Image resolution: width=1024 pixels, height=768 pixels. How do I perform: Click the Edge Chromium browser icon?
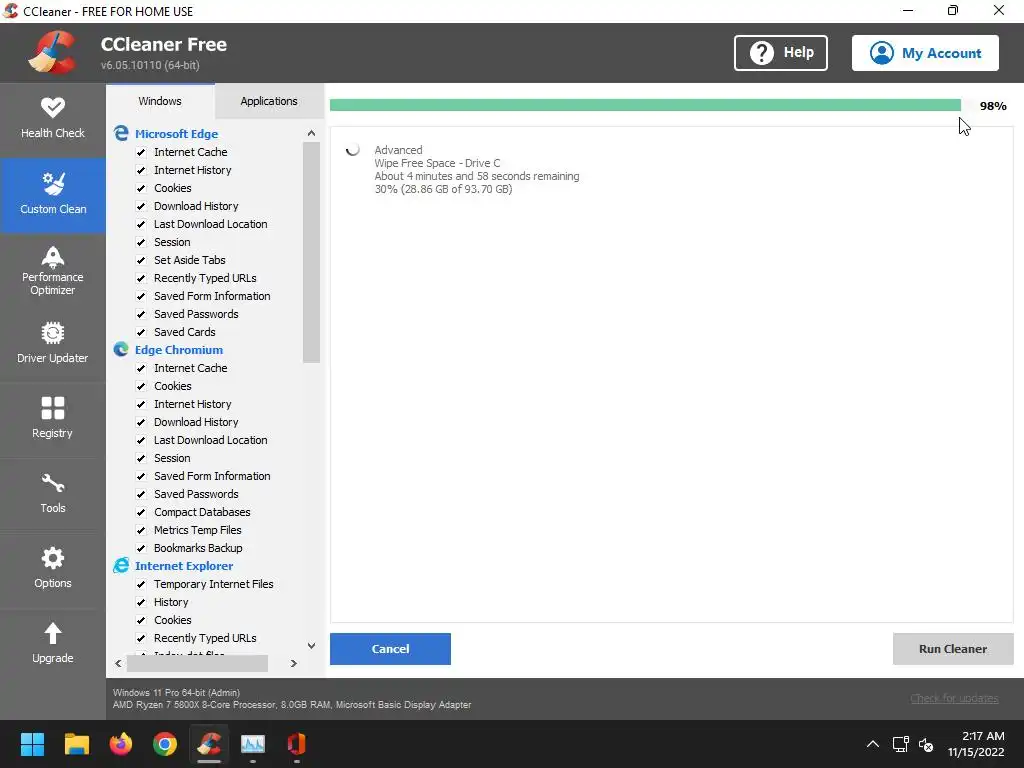(121, 349)
